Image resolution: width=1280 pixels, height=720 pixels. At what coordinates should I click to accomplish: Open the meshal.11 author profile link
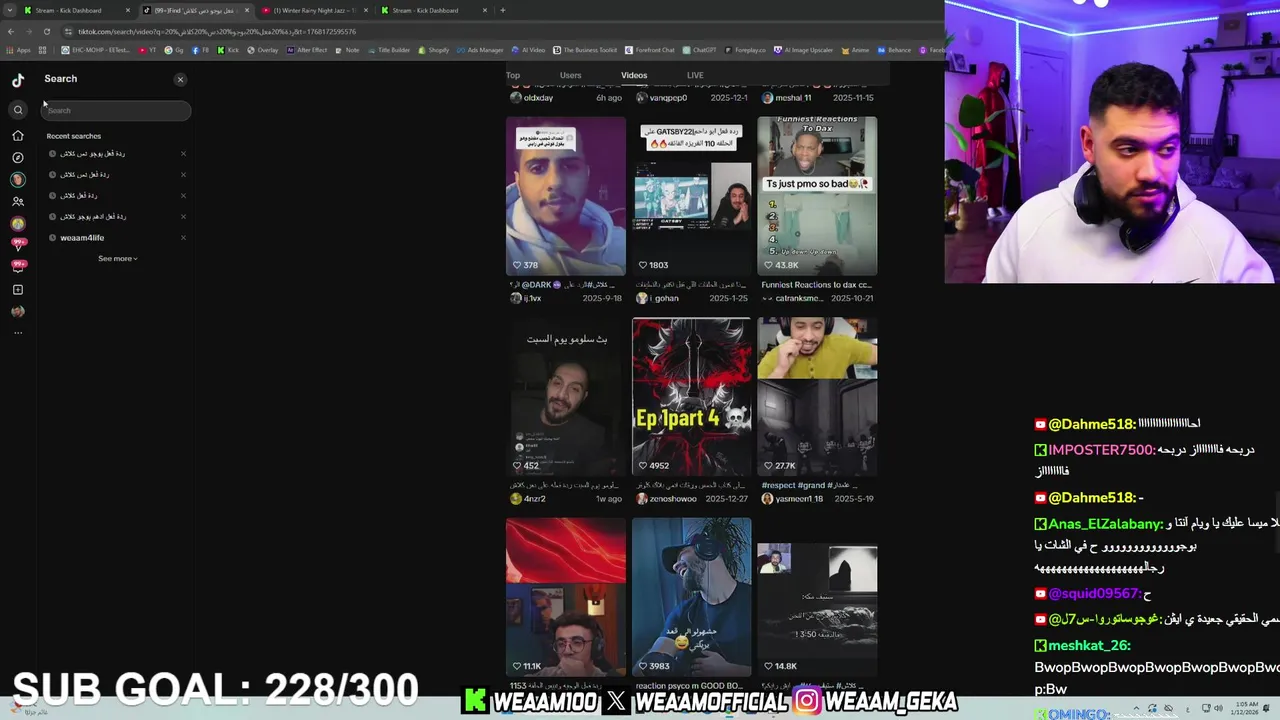click(787, 98)
